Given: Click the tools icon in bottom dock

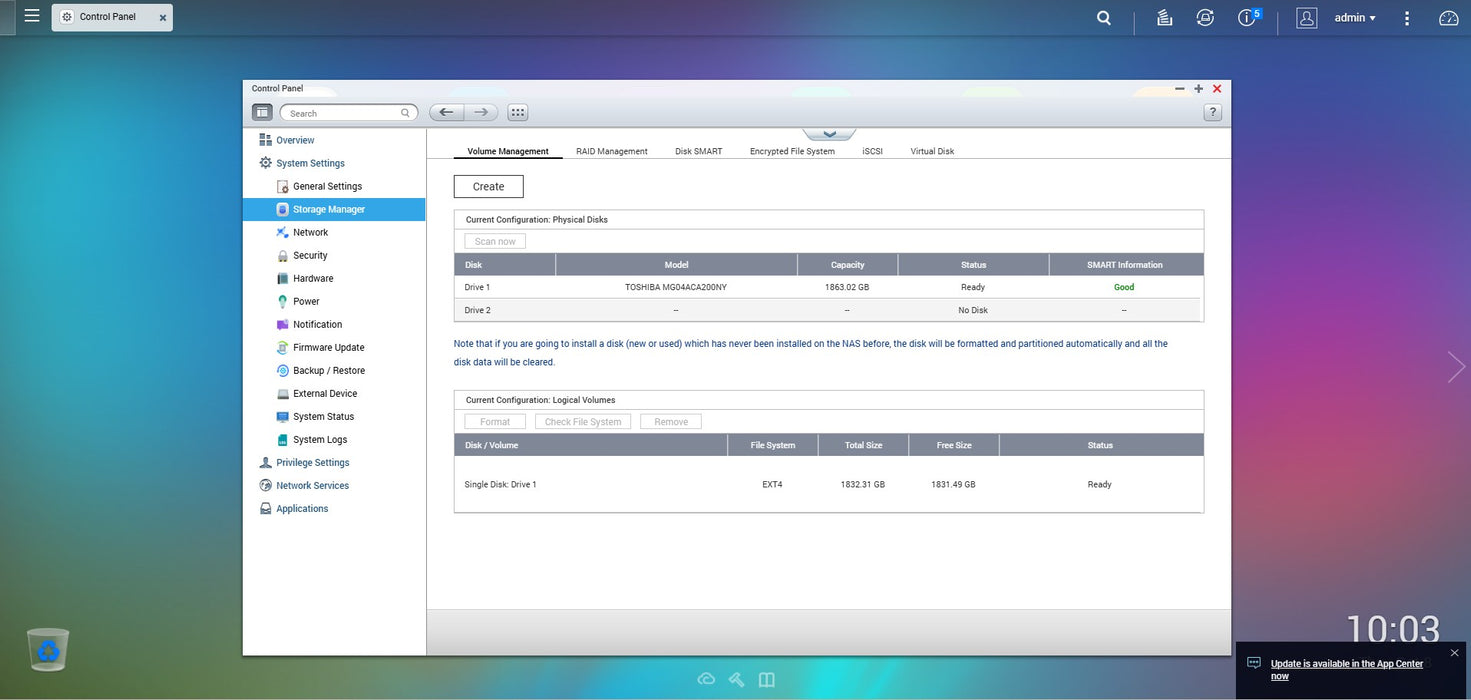Looking at the screenshot, I should (737, 680).
